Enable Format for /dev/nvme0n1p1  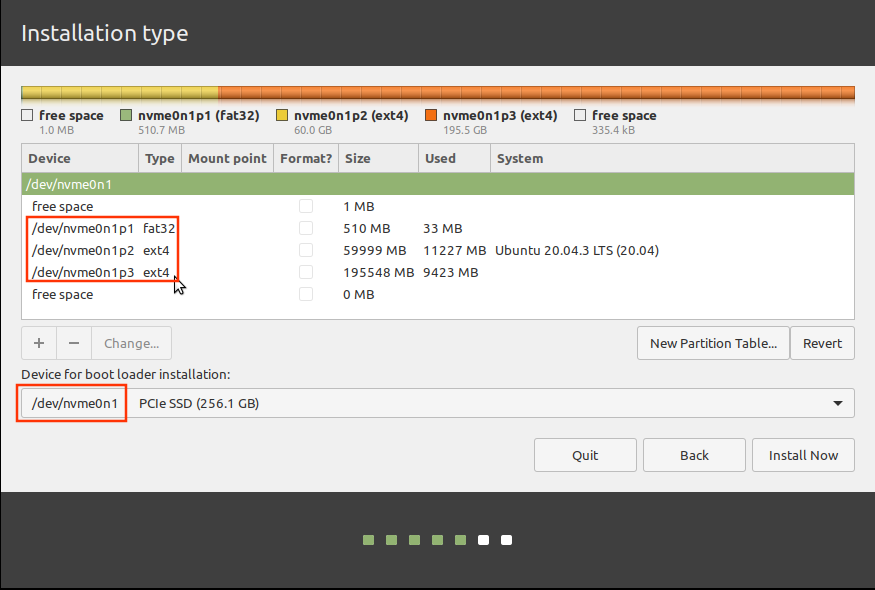click(x=306, y=228)
